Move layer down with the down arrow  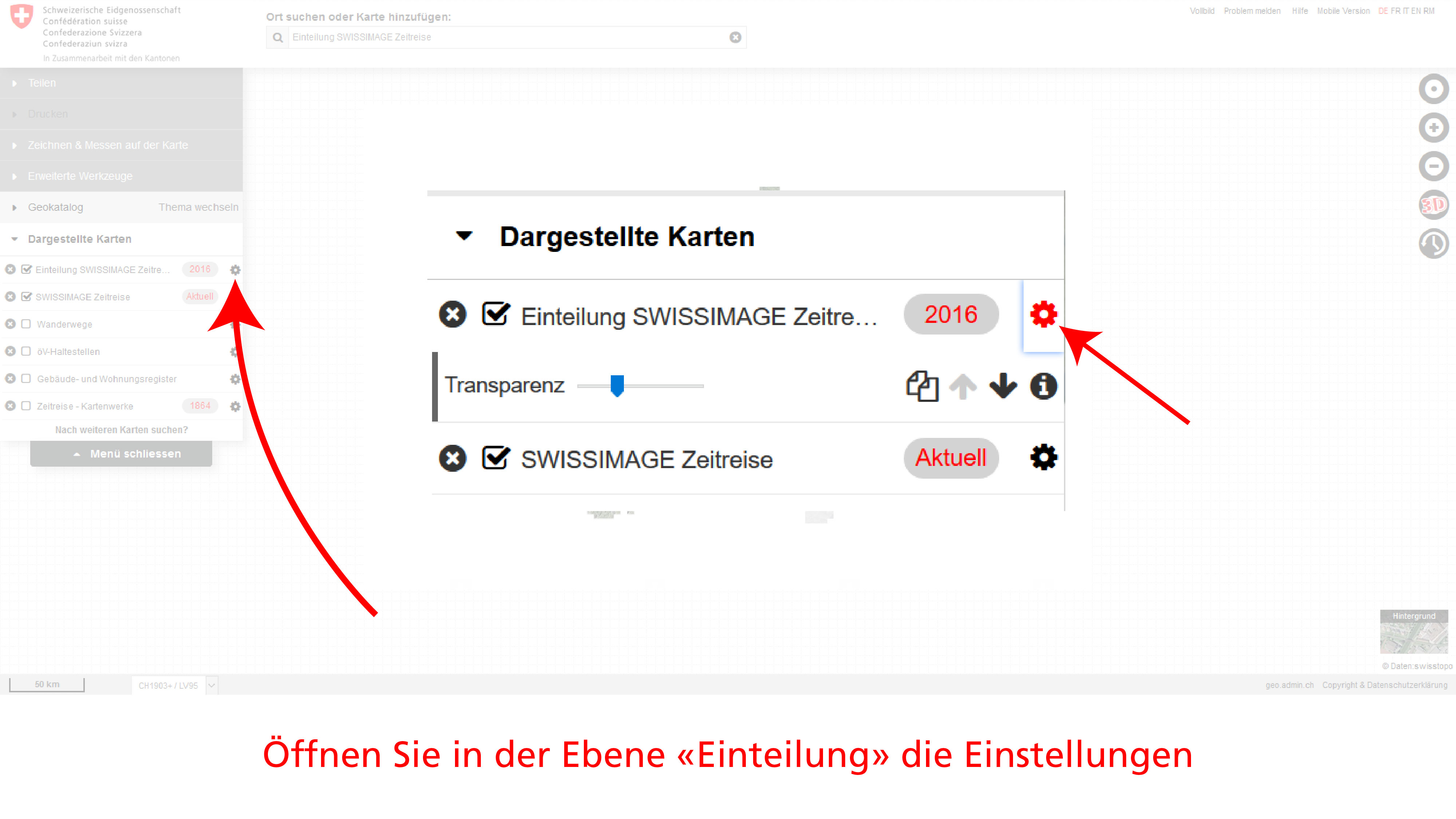pos(1003,387)
